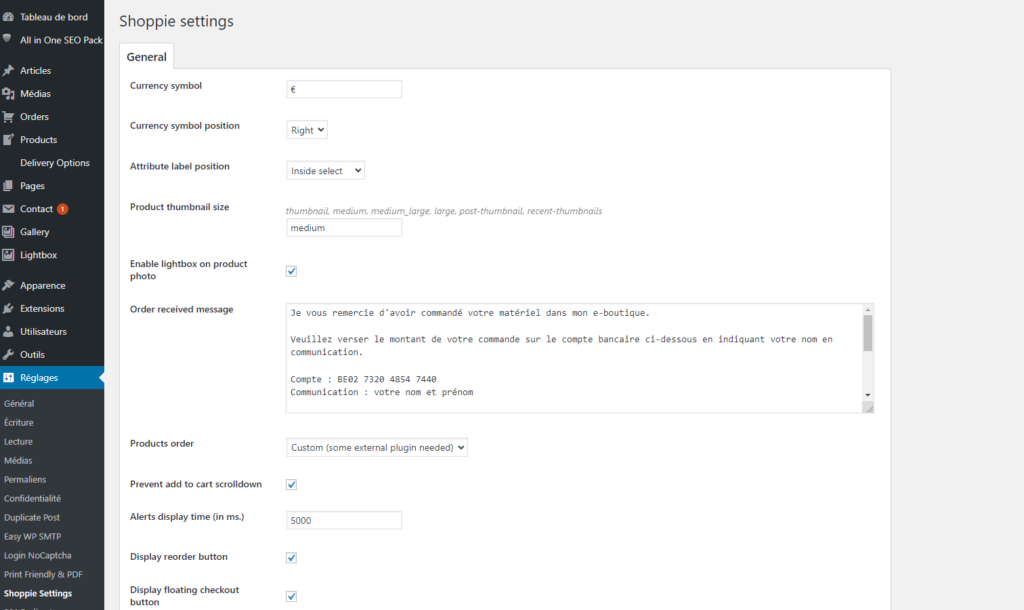Viewport: 1024px width, 610px height.
Task: Open Easy WP SMTP settings link
Action: (x=32, y=536)
